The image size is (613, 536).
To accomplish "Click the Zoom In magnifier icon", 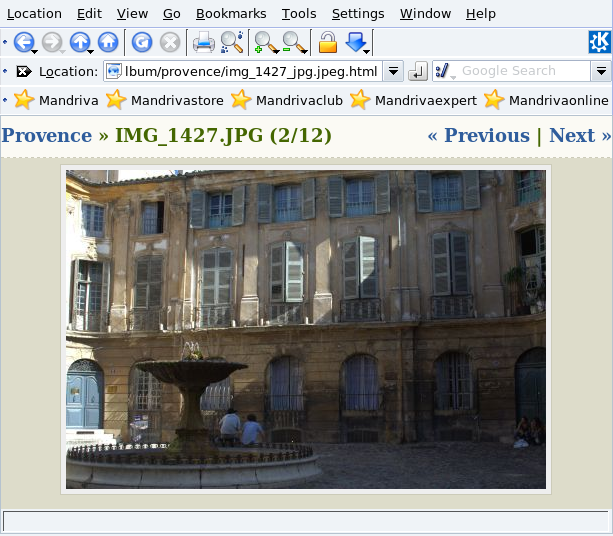I will tap(264, 42).
